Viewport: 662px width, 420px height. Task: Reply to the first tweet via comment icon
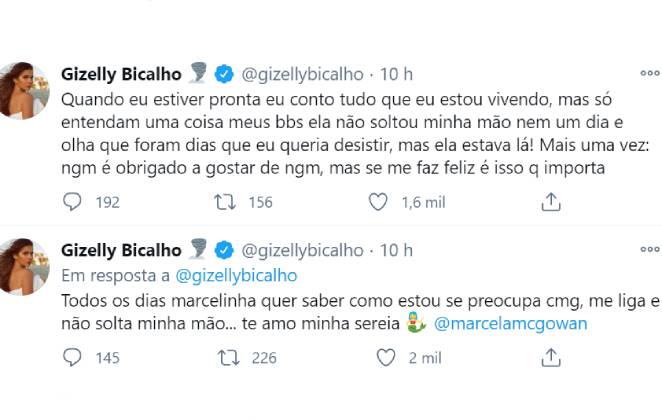coord(72,202)
